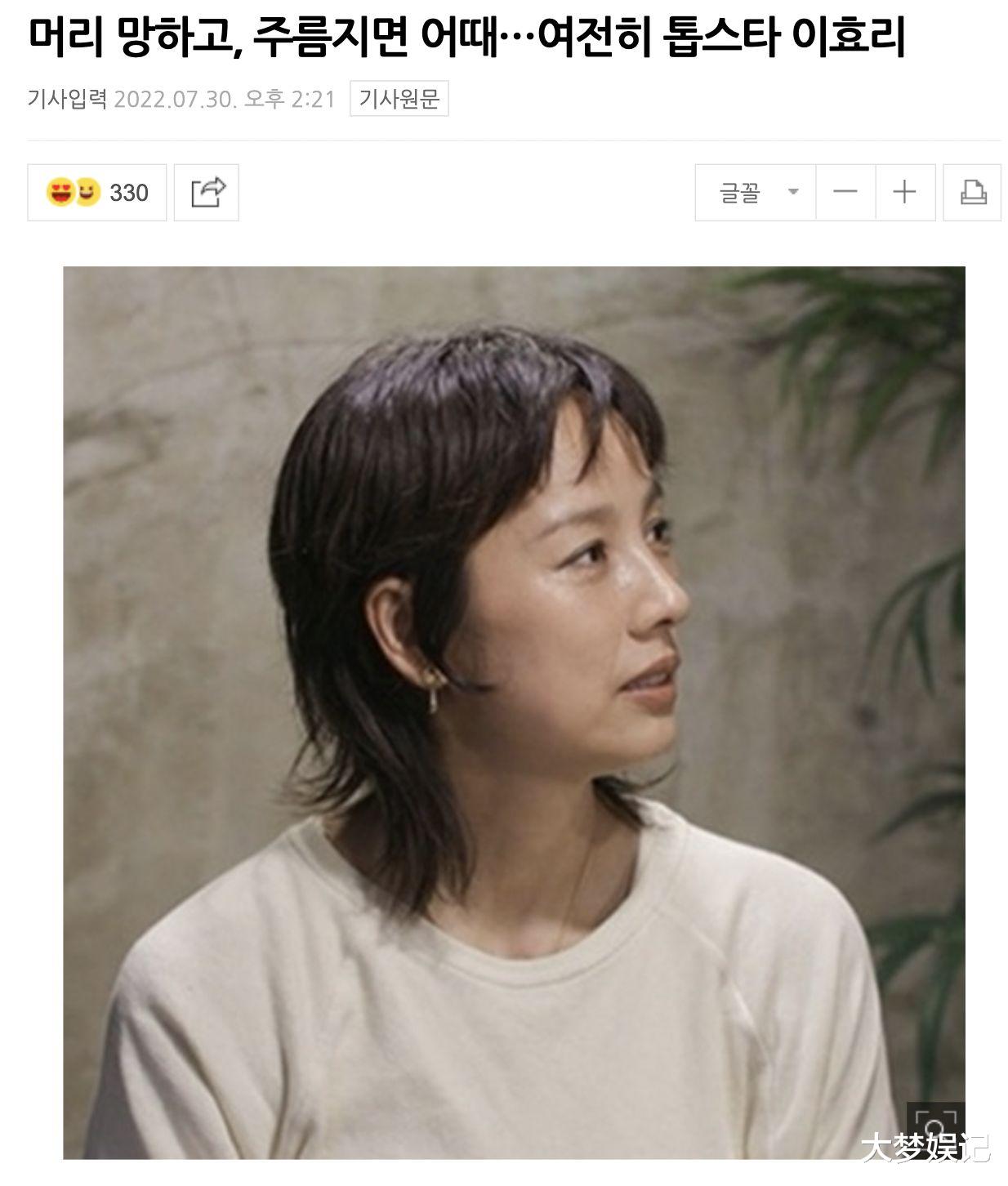Increase font size with plus button
This screenshot has height=1186, width=1008.
(905, 192)
